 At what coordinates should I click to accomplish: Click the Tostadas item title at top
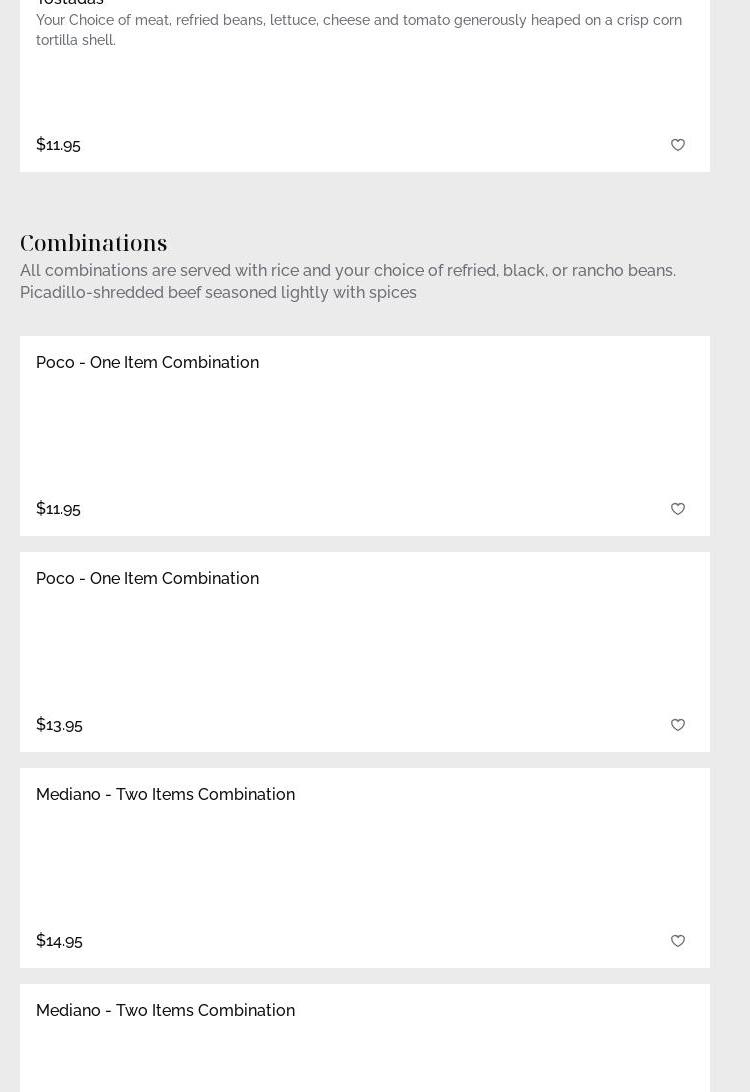click(70, 3)
